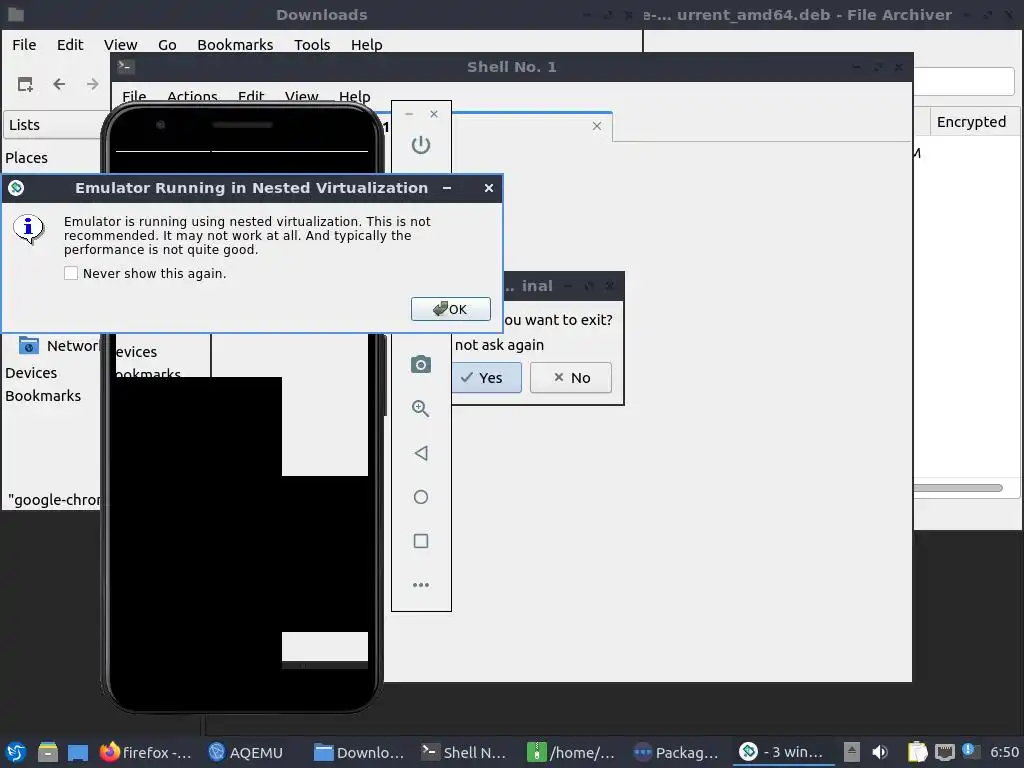Click the horizontal scrollbar in File Archiver
The image size is (1024, 768).
point(957,488)
